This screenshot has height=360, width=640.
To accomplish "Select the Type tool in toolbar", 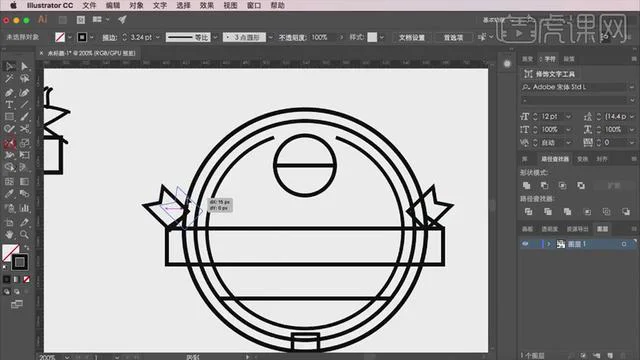I will tap(9, 104).
